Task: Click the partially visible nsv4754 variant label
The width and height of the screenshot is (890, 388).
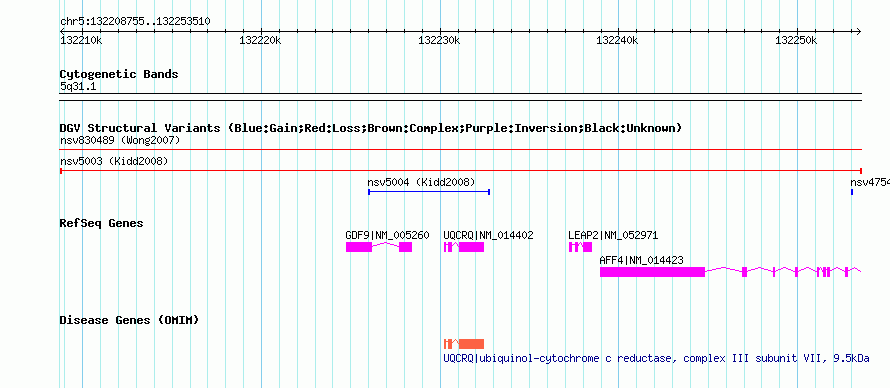Action: click(870, 183)
